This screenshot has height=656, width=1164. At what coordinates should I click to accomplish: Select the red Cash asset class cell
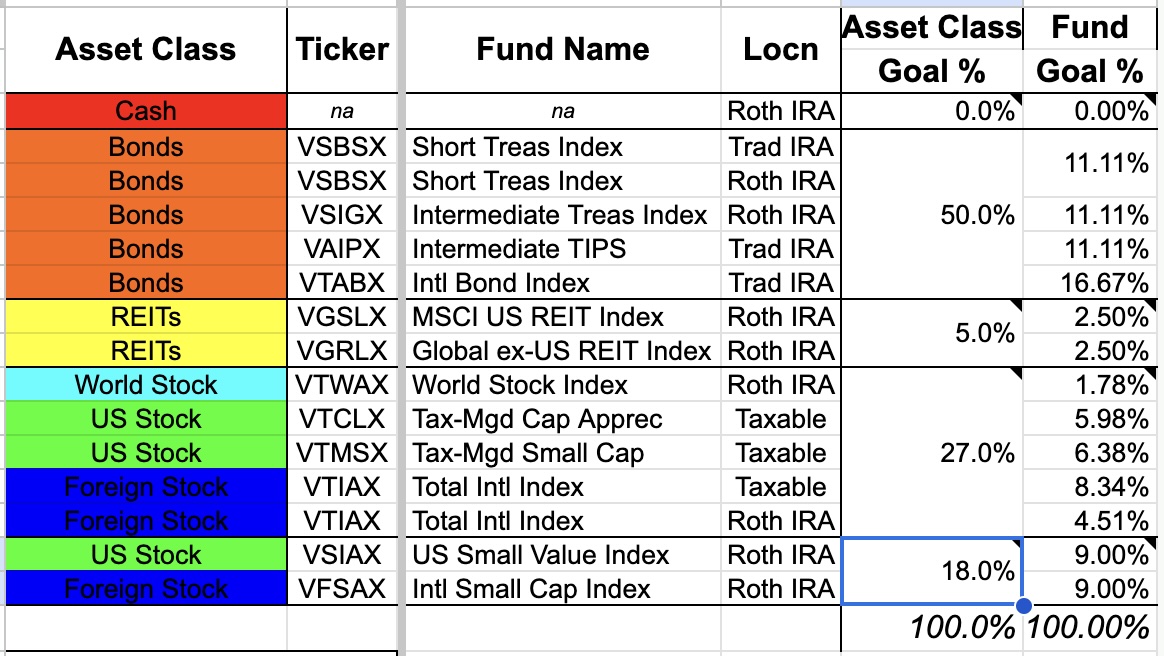(146, 111)
